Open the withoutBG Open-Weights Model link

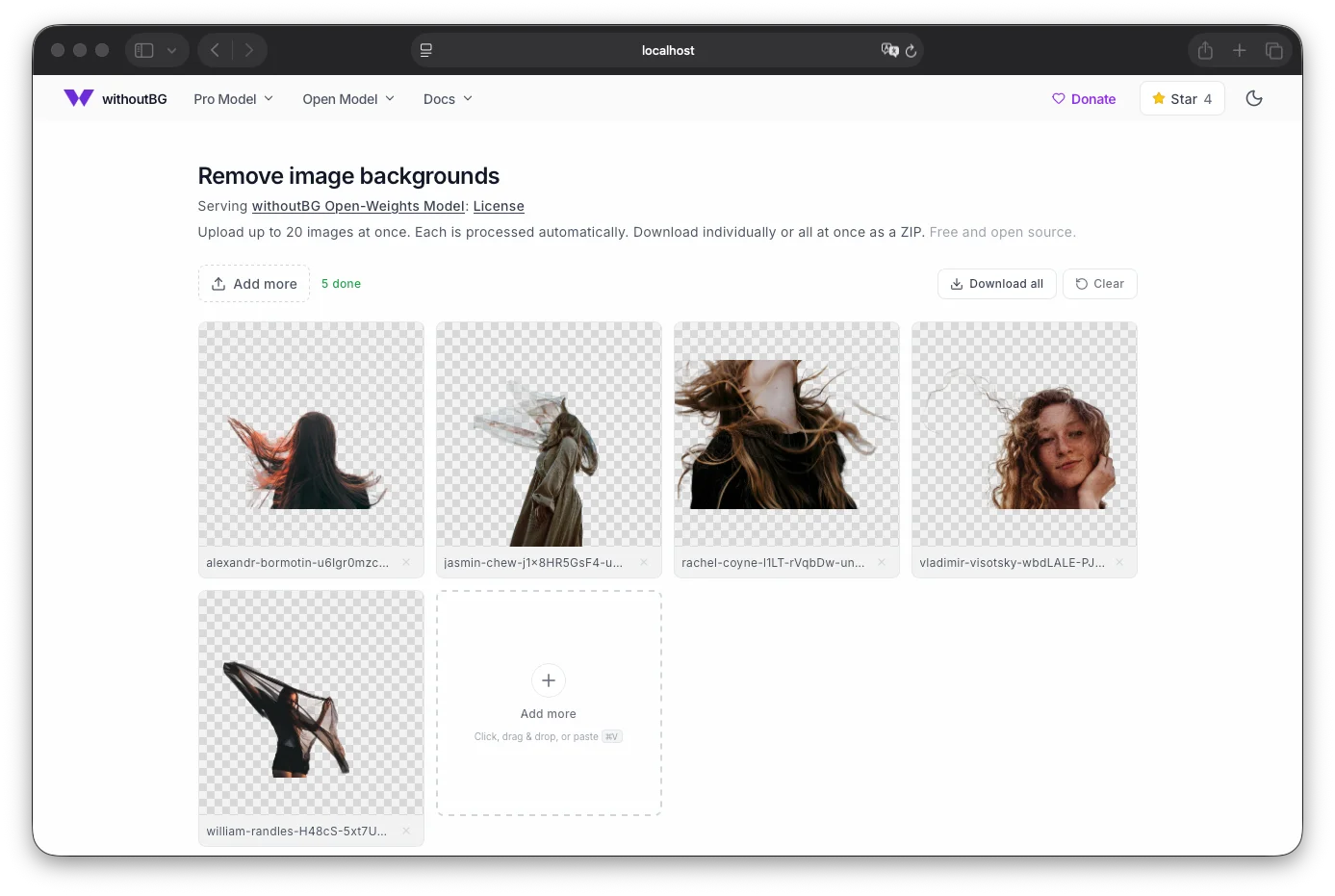click(358, 206)
